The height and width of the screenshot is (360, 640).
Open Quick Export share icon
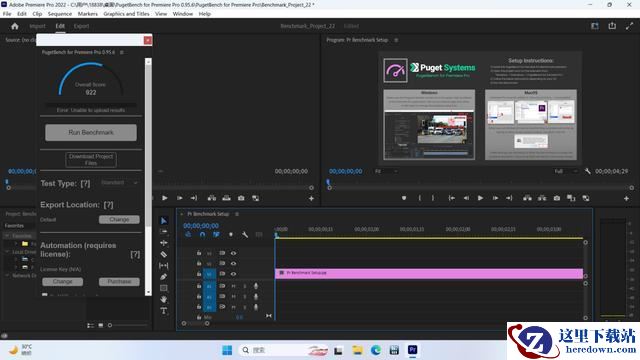[x=612, y=26]
